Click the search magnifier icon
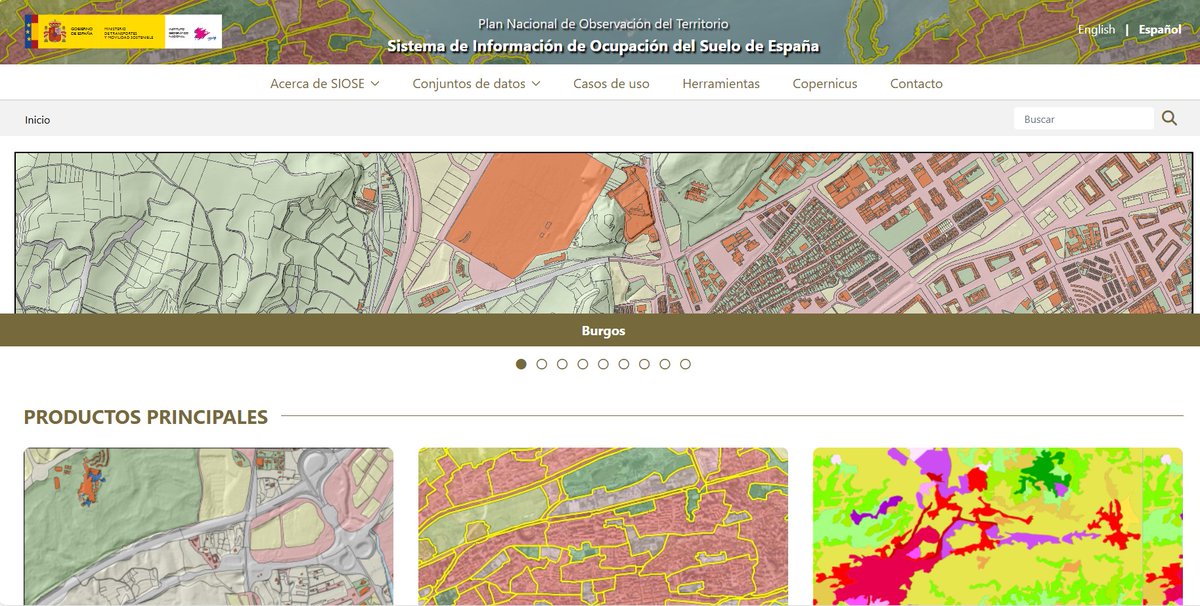1200x606 pixels. [x=1169, y=119]
